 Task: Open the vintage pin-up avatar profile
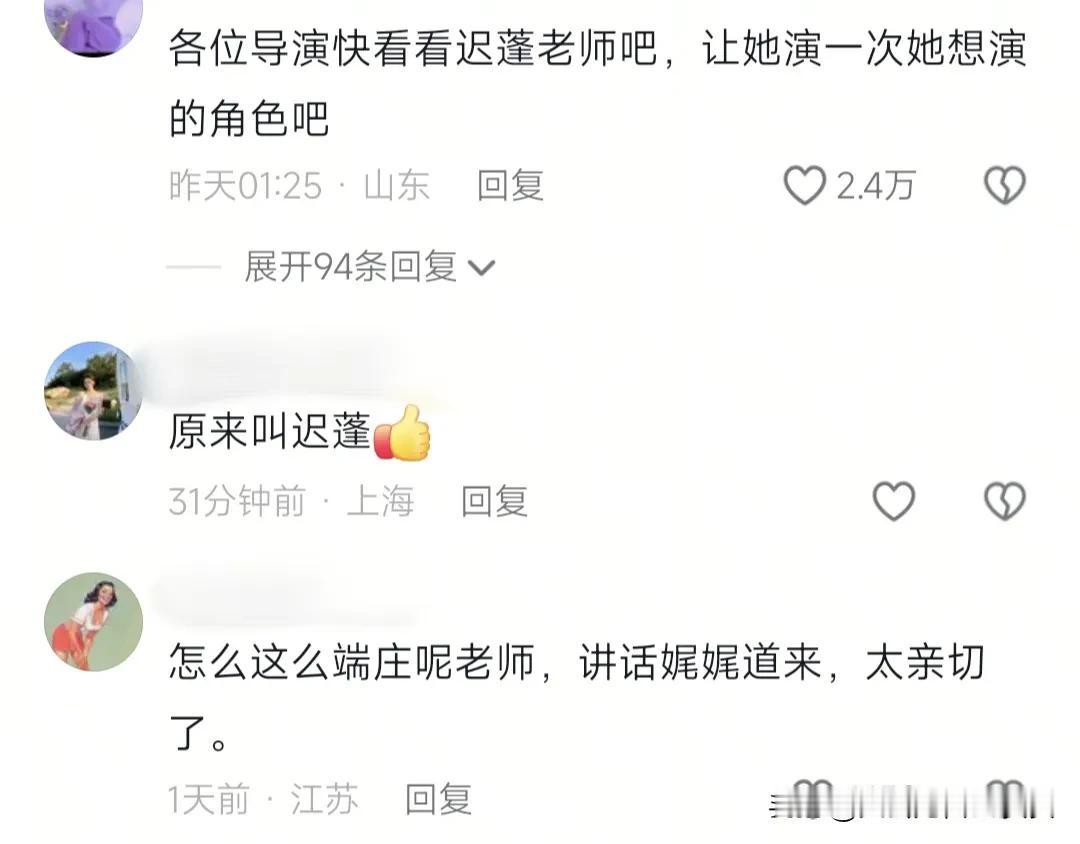94,621
